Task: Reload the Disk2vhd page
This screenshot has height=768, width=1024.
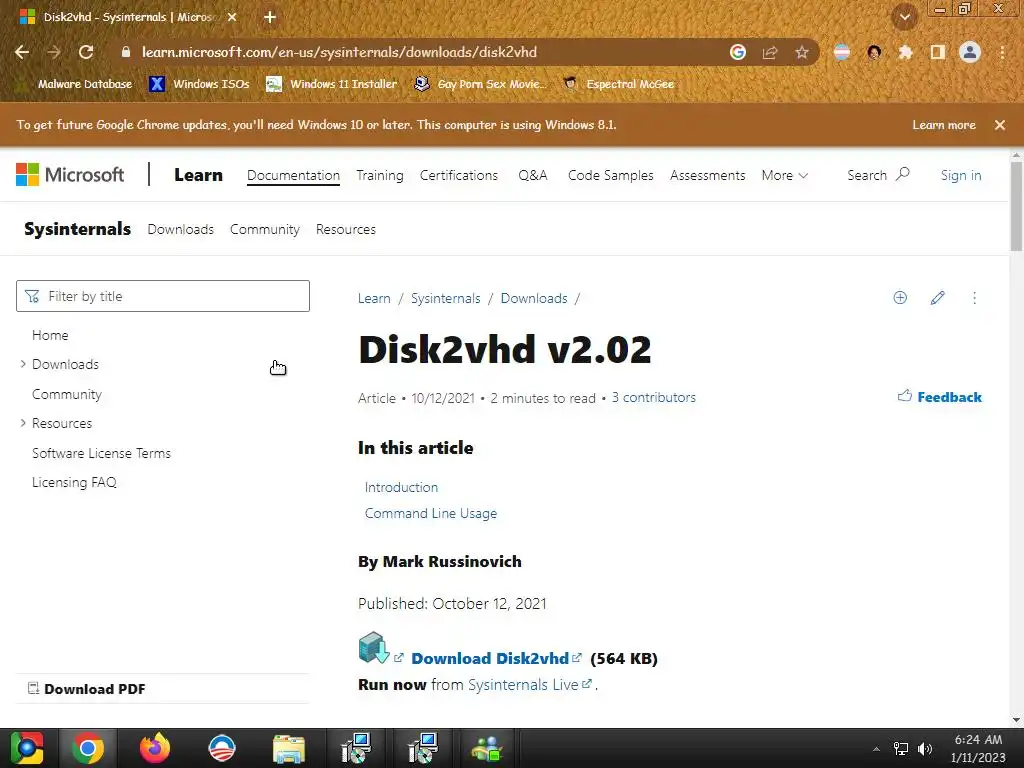Action: click(86, 52)
